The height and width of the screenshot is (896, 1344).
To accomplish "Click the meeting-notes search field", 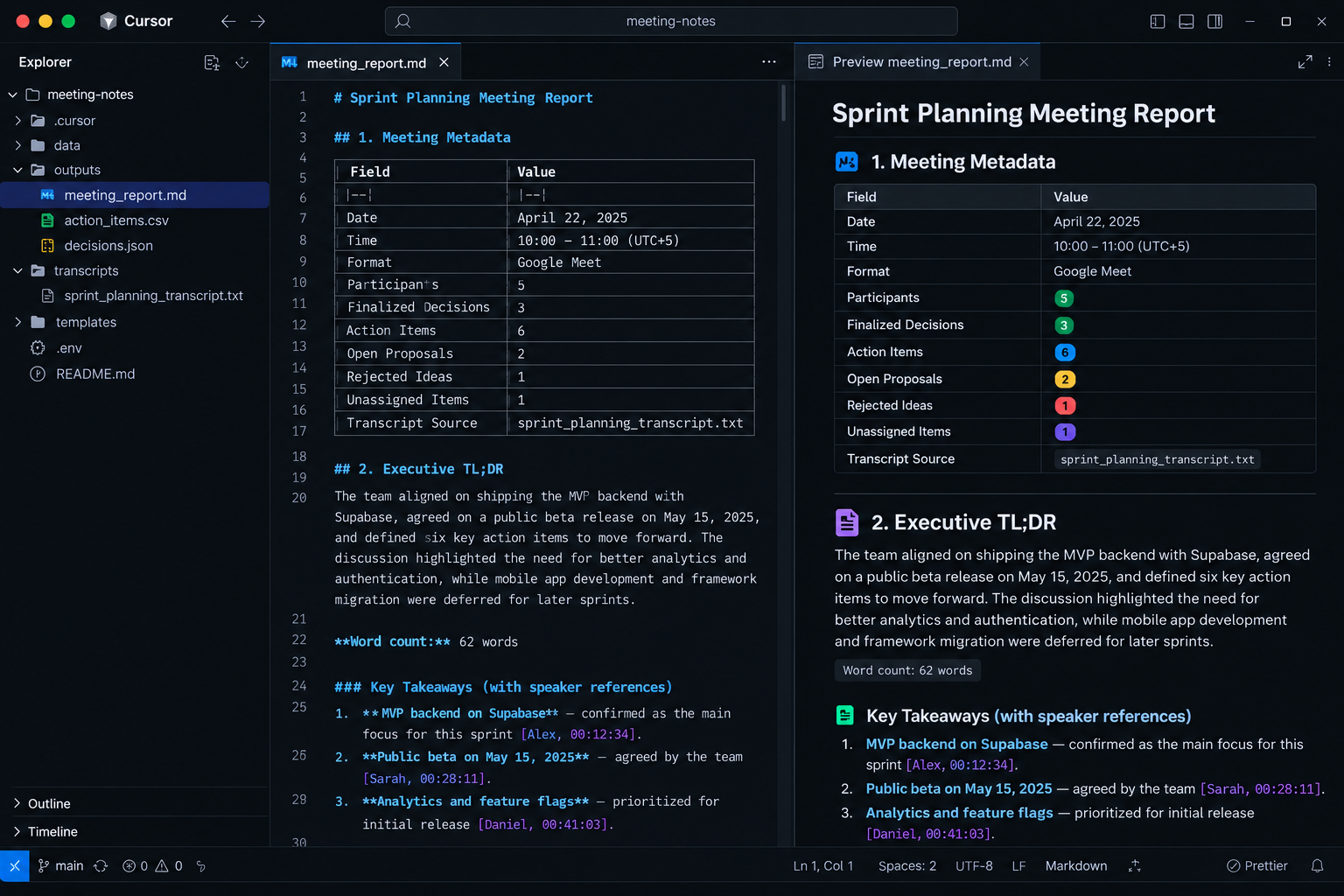I will 671,21.
